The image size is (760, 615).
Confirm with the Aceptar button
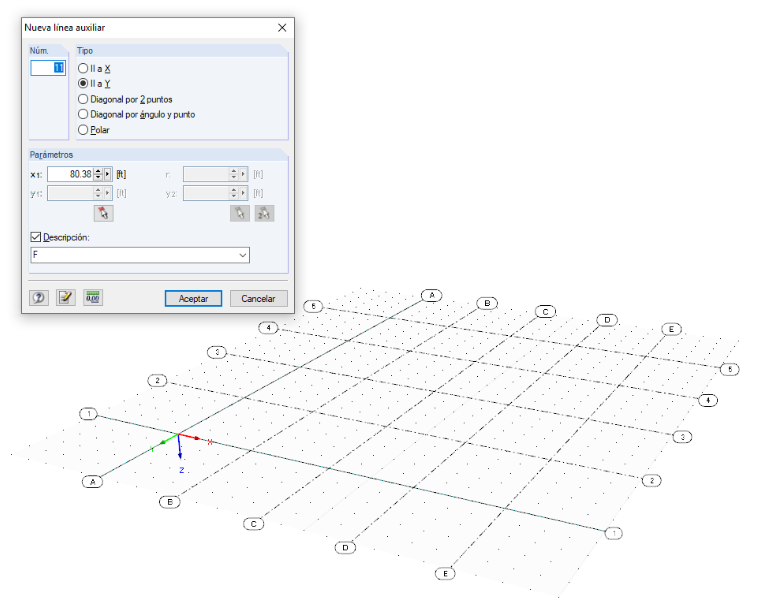193,299
